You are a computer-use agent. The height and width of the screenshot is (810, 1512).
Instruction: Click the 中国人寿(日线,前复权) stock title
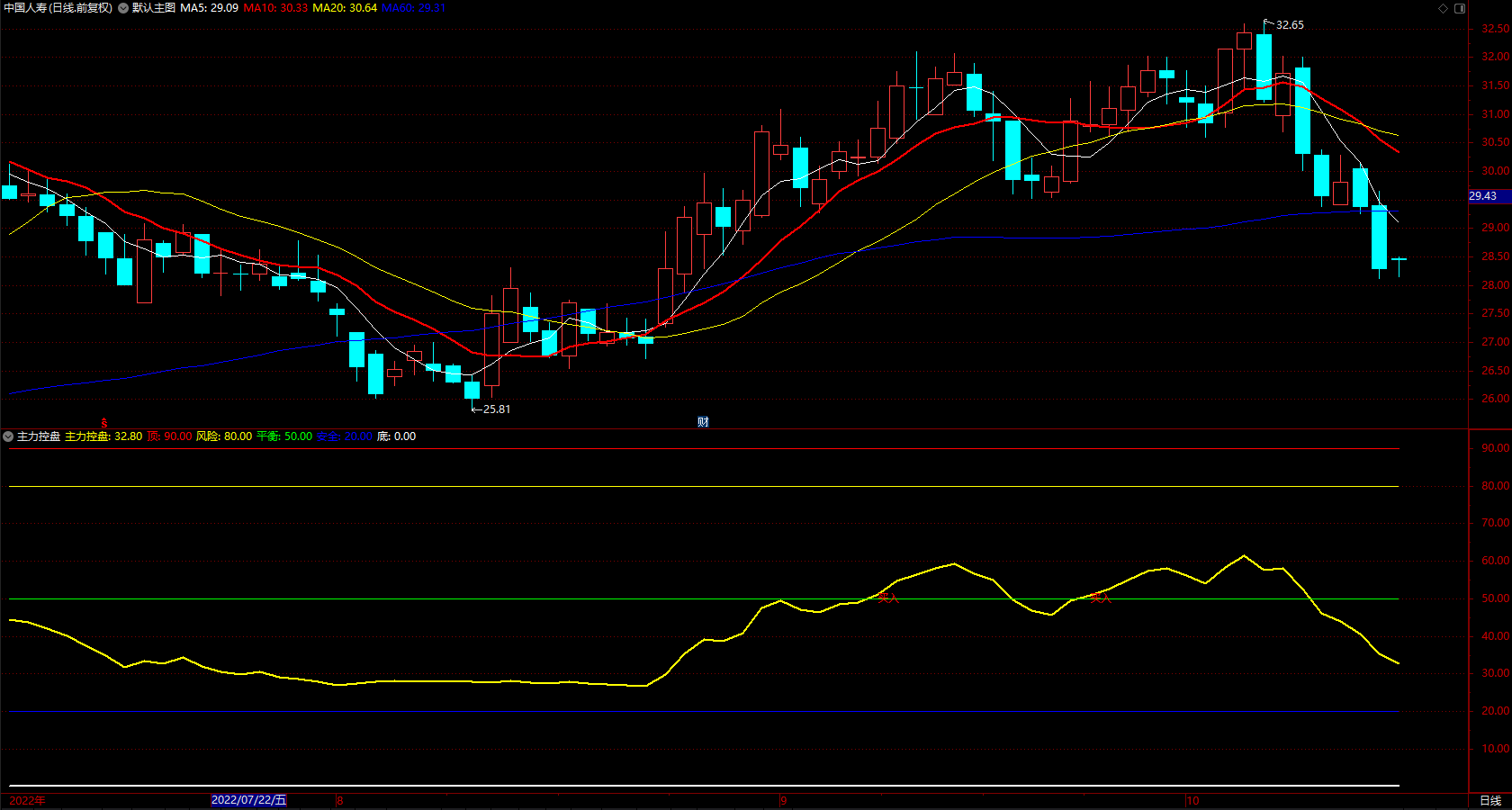[x=58, y=8]
